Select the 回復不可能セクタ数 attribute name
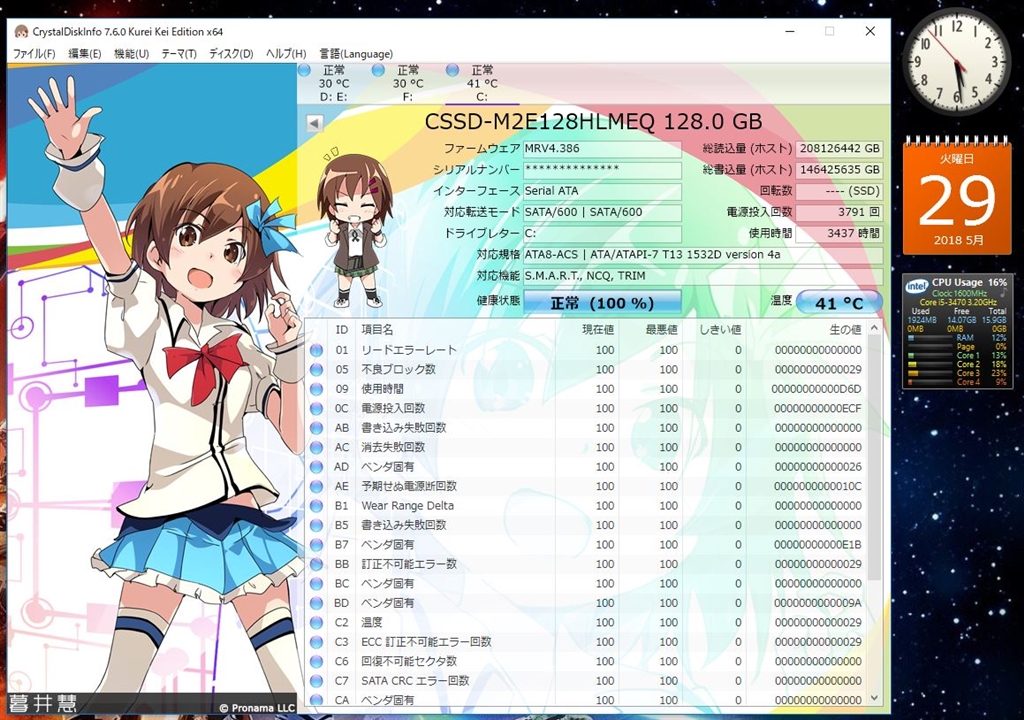 409,662
